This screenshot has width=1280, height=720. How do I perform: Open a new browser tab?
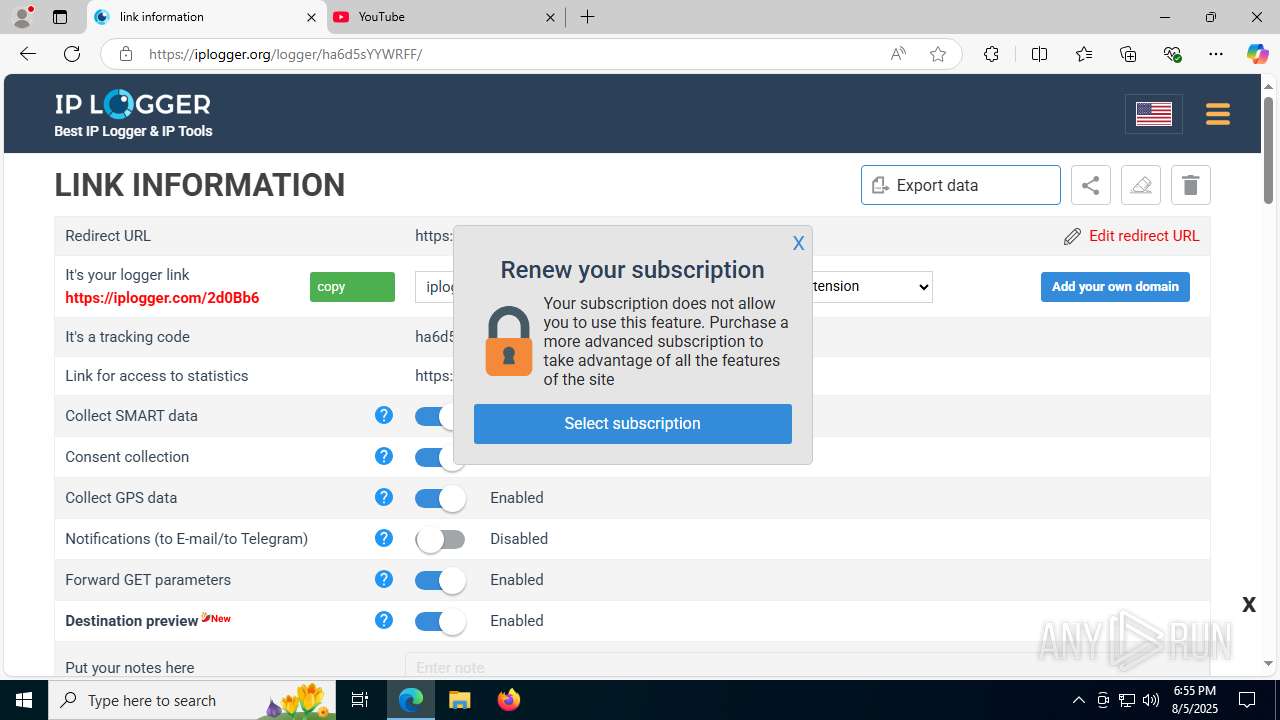[x=588, y=17]
